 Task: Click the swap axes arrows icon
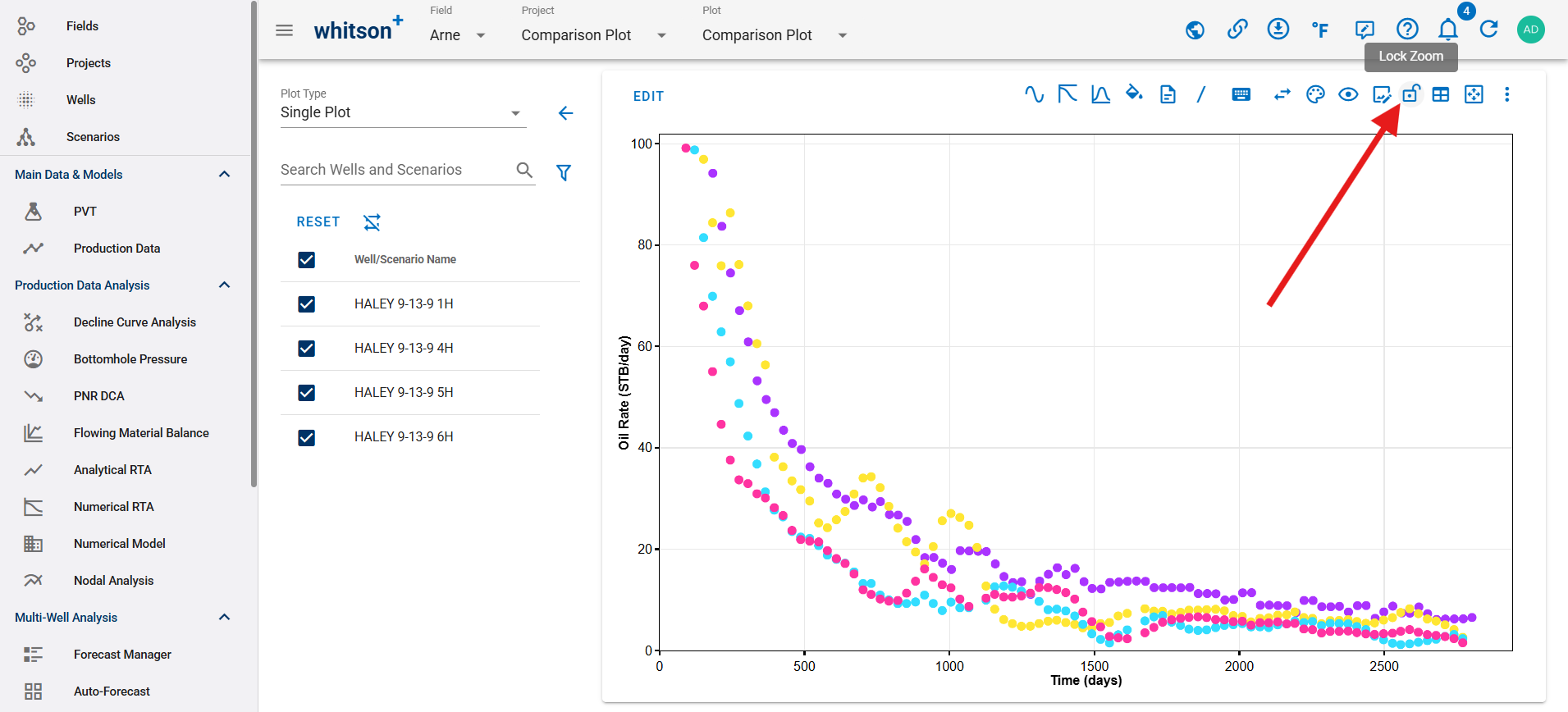pos(1282,94)
